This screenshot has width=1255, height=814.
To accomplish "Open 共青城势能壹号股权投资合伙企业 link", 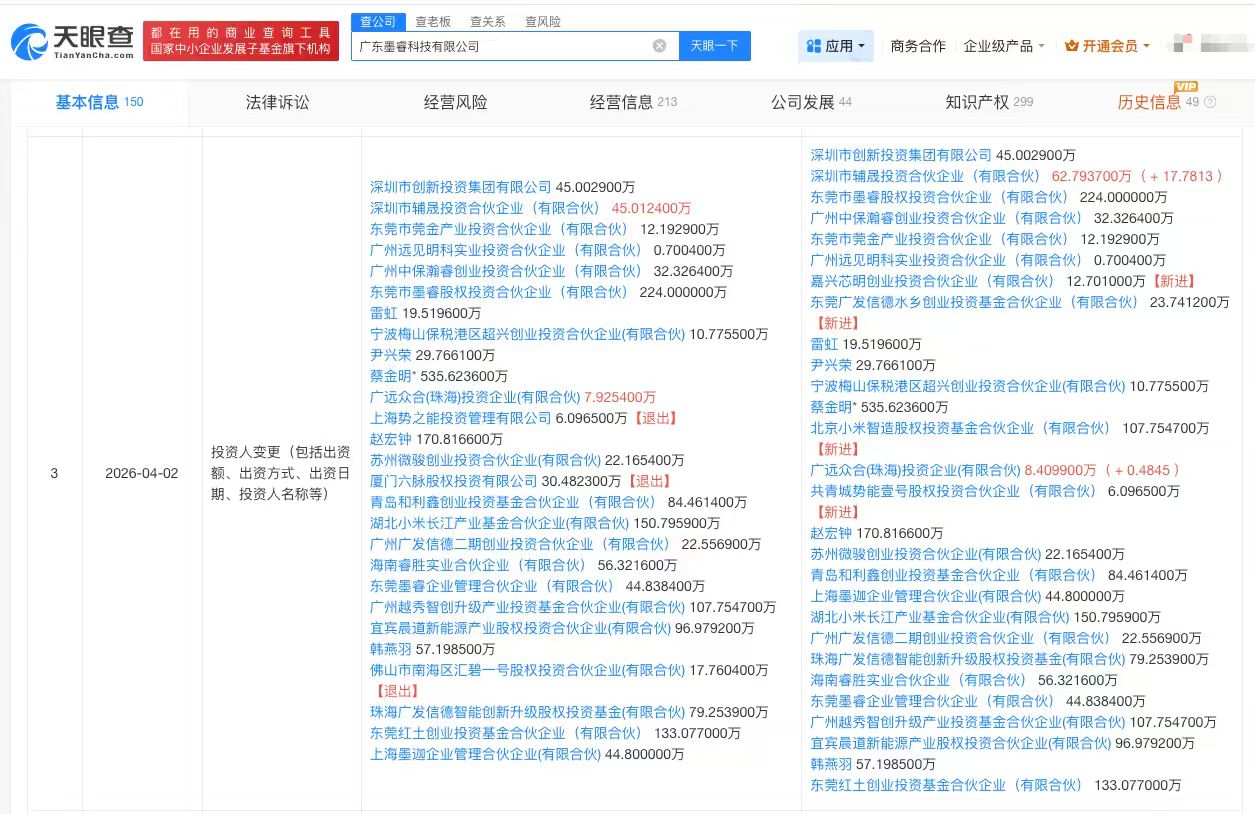I will (x=955, y=491).
